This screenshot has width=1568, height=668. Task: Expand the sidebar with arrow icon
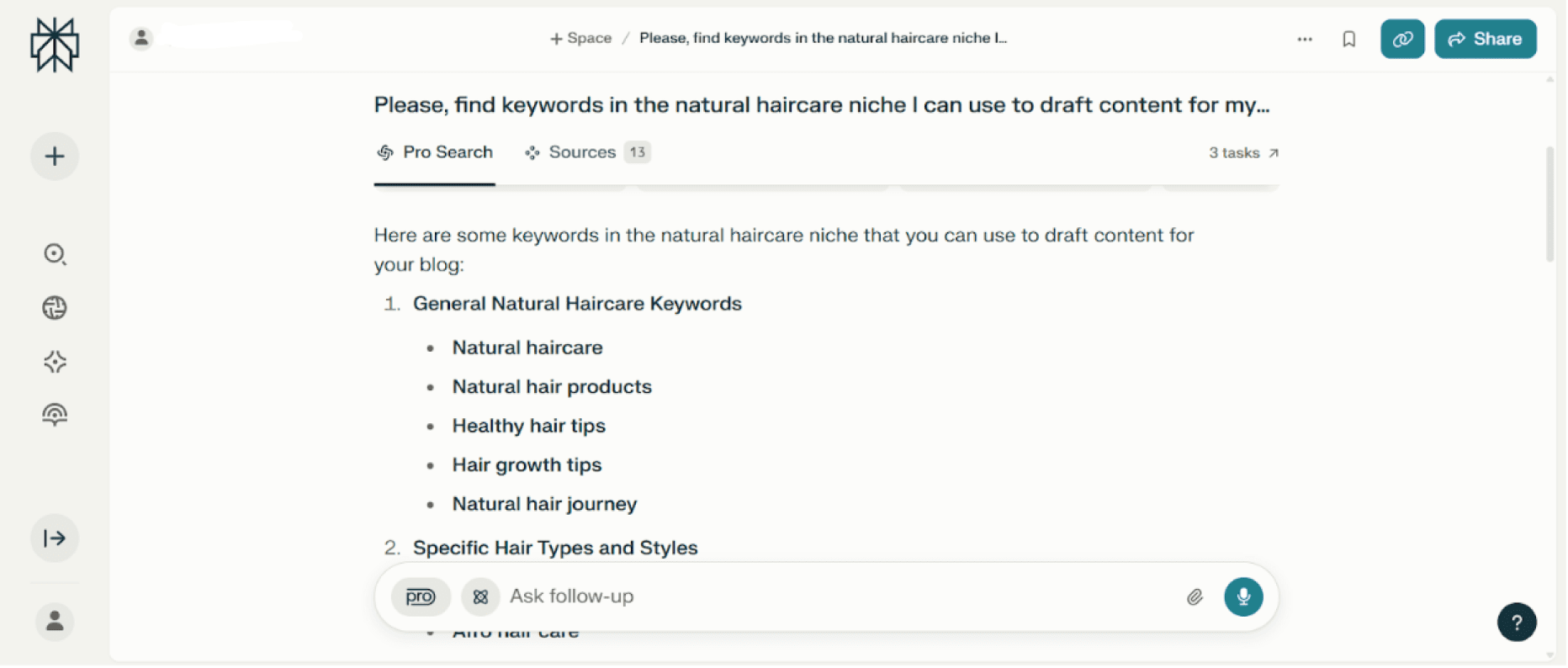coord(55,538)
